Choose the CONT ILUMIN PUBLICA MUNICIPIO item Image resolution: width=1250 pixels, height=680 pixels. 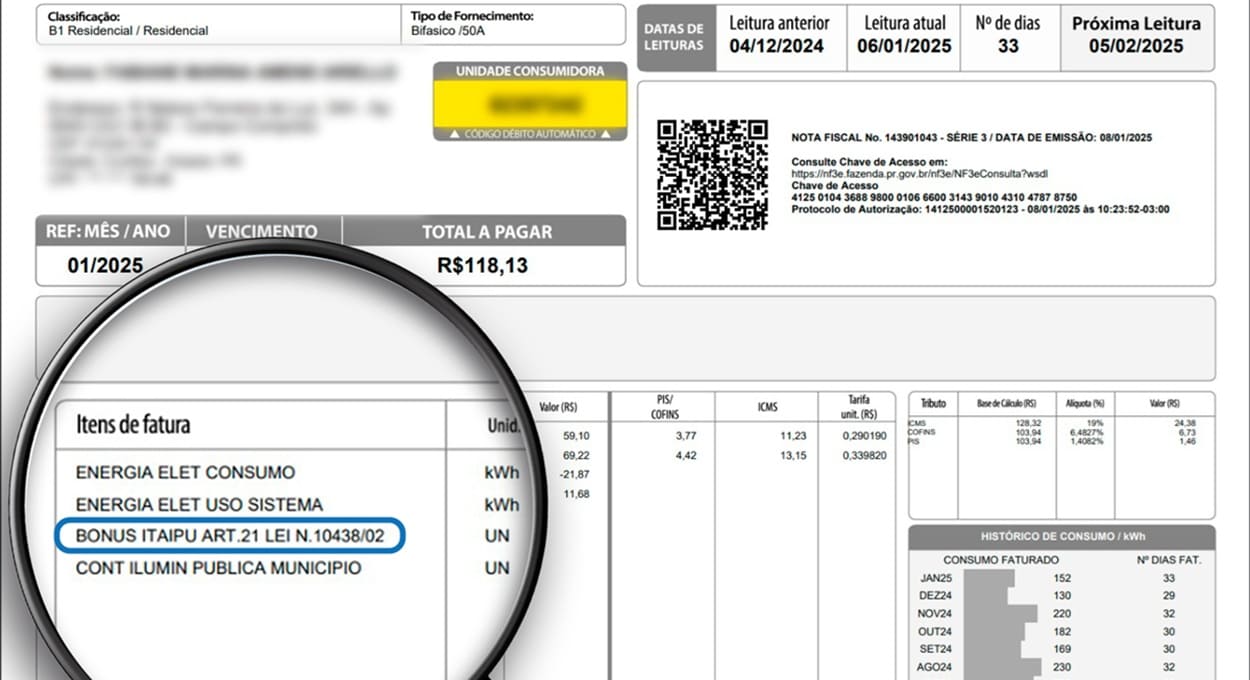point(218,568)
